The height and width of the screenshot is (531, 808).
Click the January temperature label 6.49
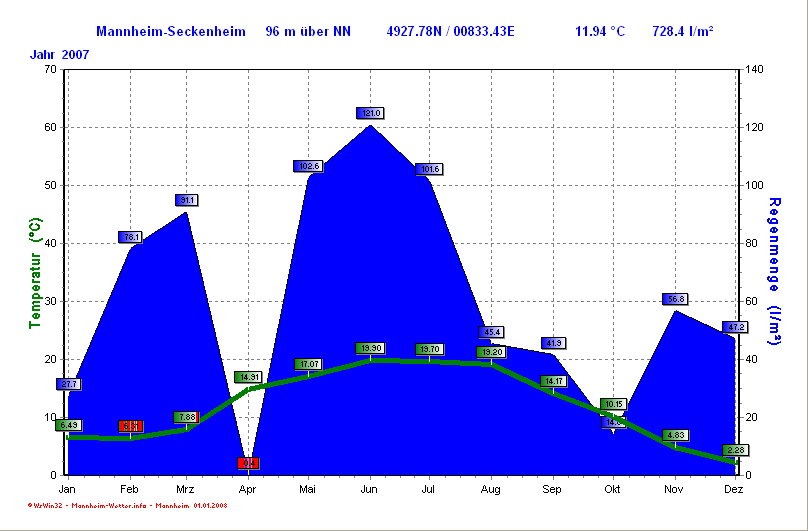68,425
